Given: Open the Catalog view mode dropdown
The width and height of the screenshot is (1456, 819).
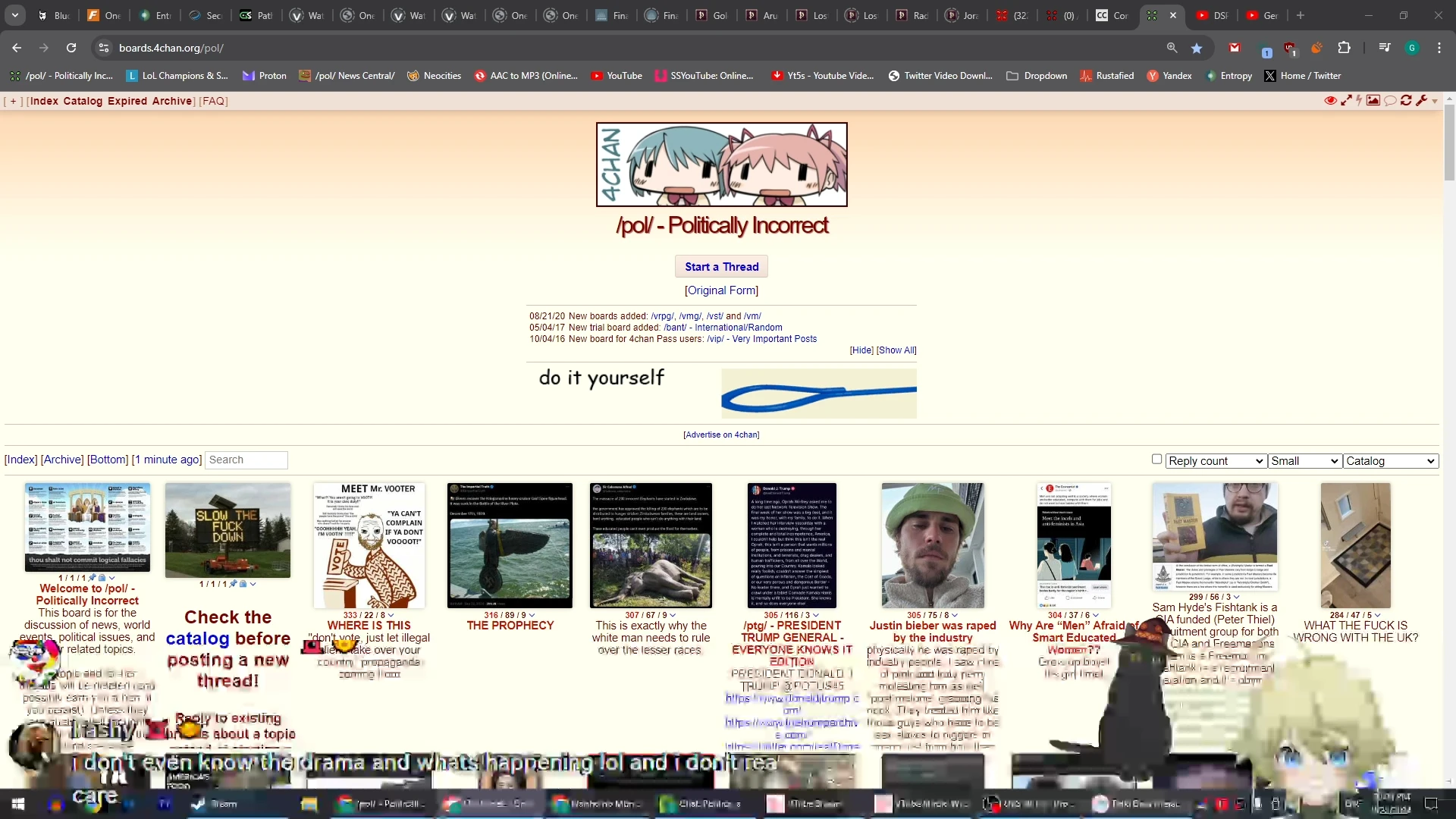Looking at the screenshot, I should click(x=1390, y=461).
